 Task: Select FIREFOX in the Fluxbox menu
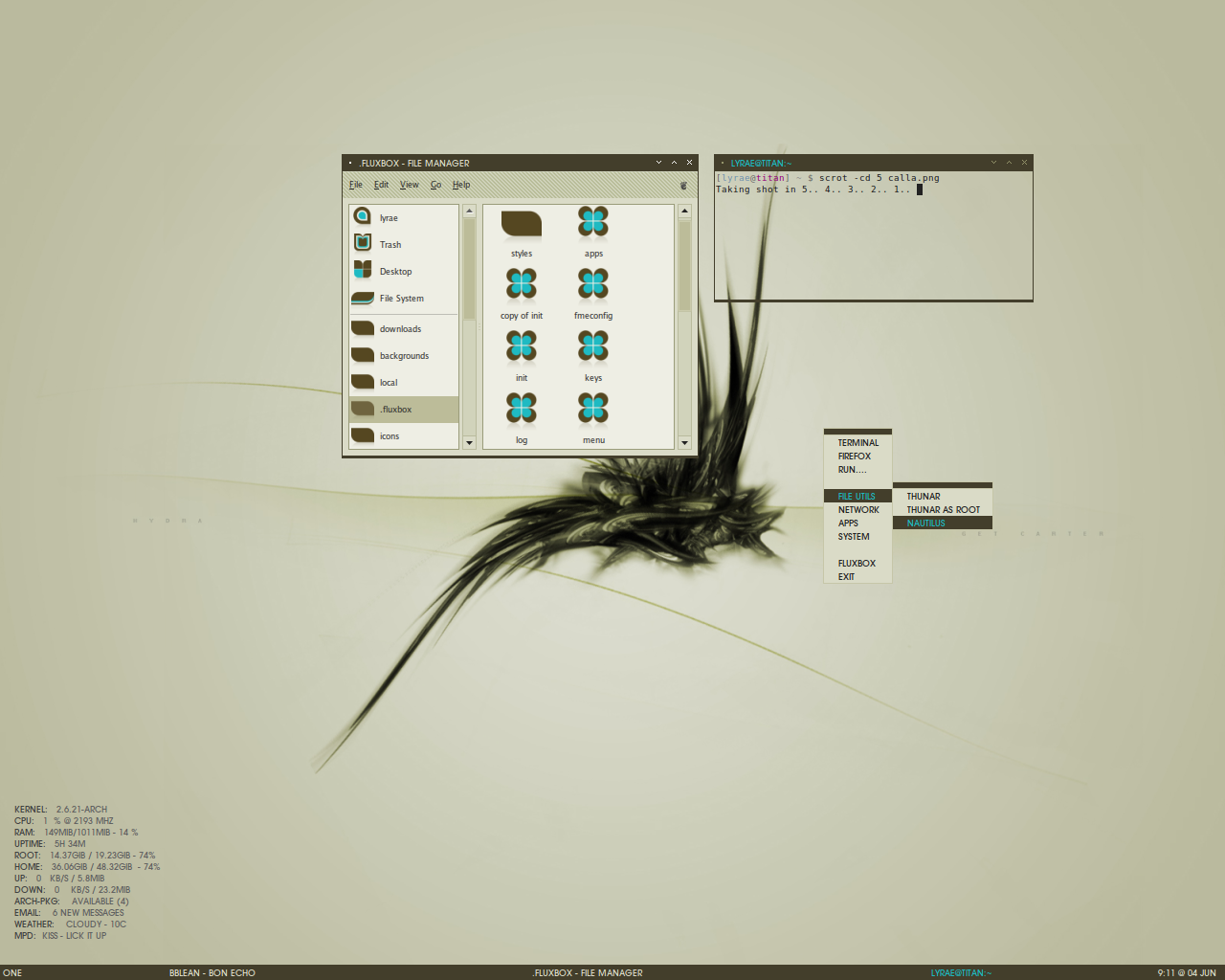858,457
